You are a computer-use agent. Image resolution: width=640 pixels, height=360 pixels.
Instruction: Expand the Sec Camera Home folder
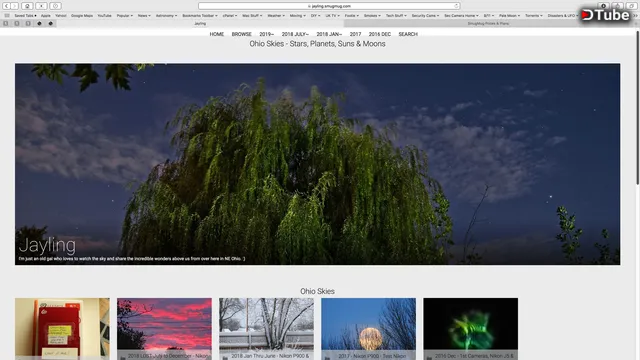pyautogui.click(x=461, y=16)
